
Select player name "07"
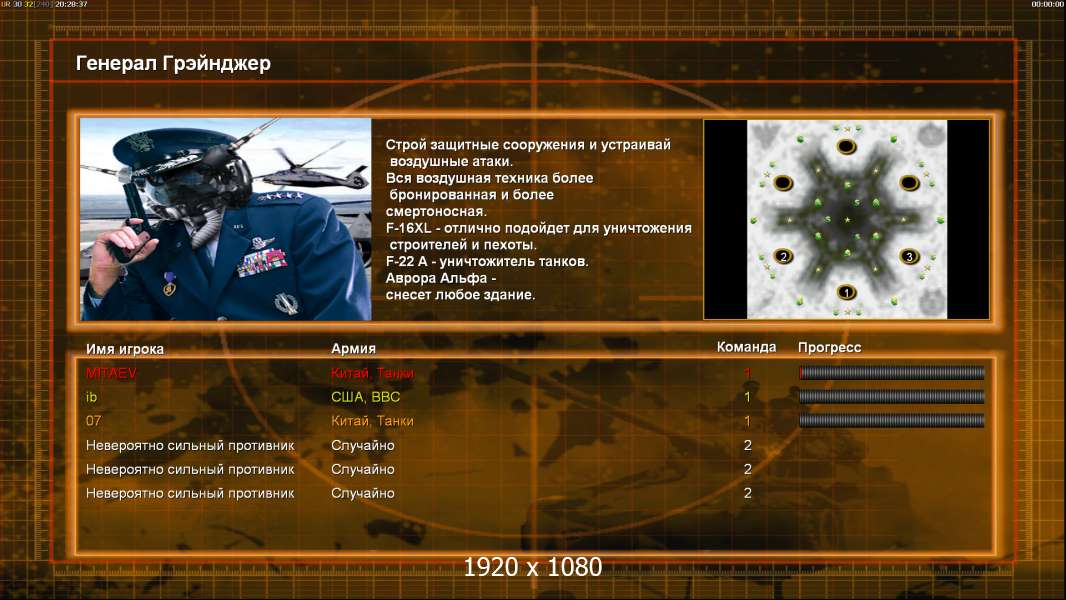click(93, 421)
